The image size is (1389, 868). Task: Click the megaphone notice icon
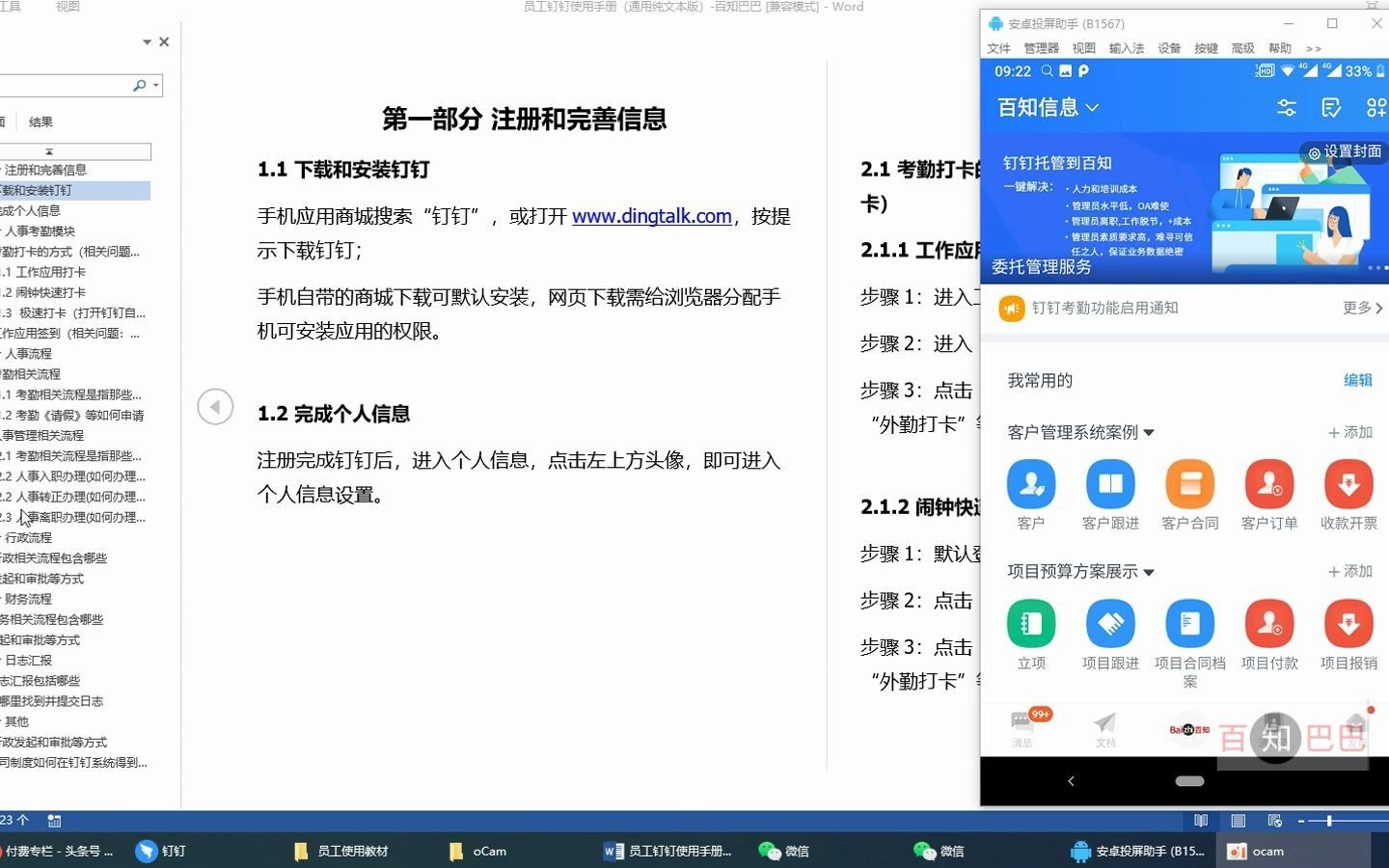click(1011, 309)
